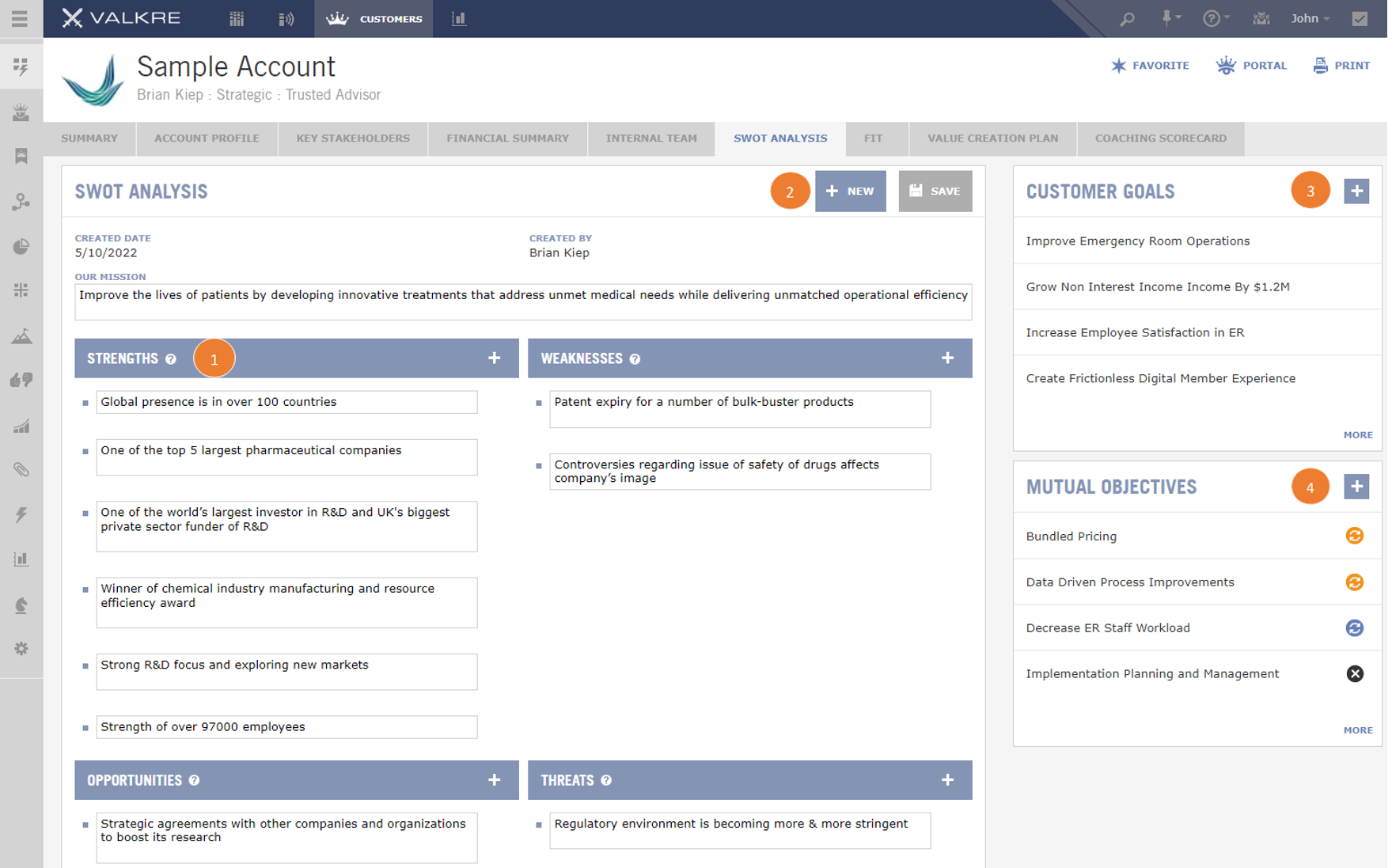
Task: Open the hamburger menu at top-left
Action: (x=20, y=18)
